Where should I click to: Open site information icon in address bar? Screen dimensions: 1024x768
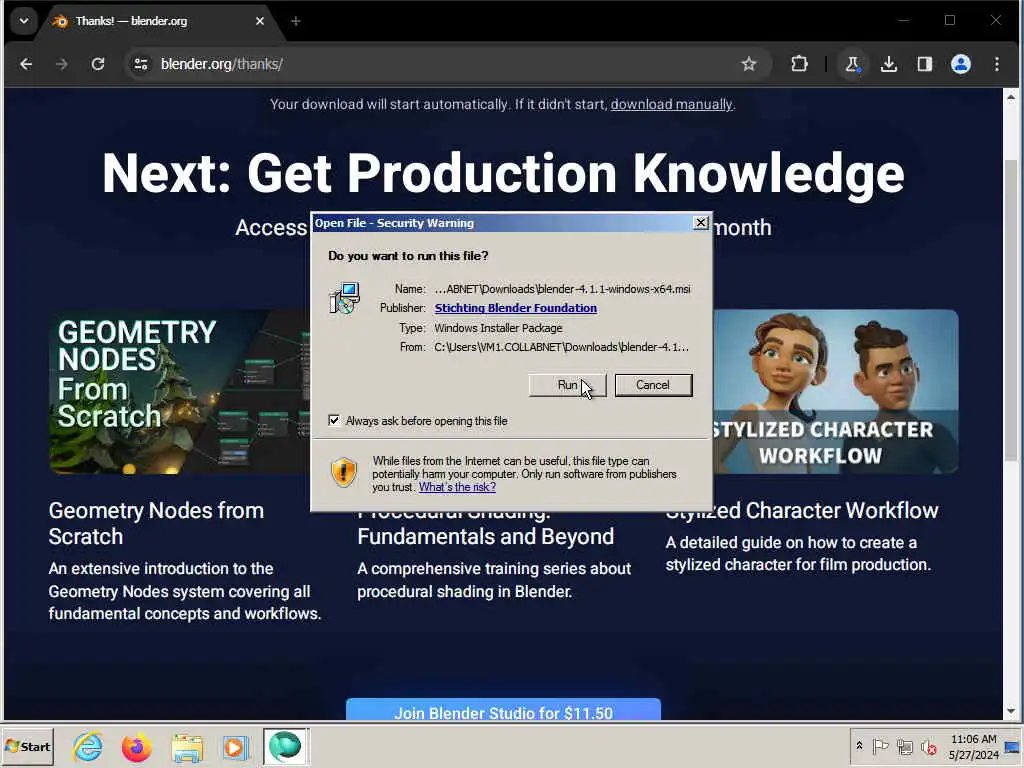tap(140, 64)
